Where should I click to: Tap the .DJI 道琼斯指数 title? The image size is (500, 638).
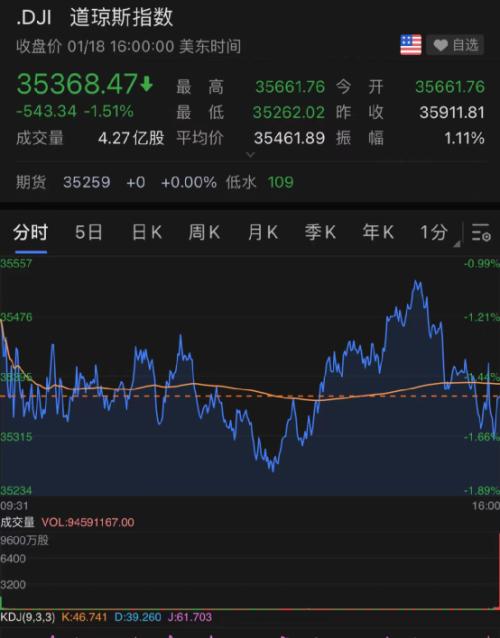(95, 17)
